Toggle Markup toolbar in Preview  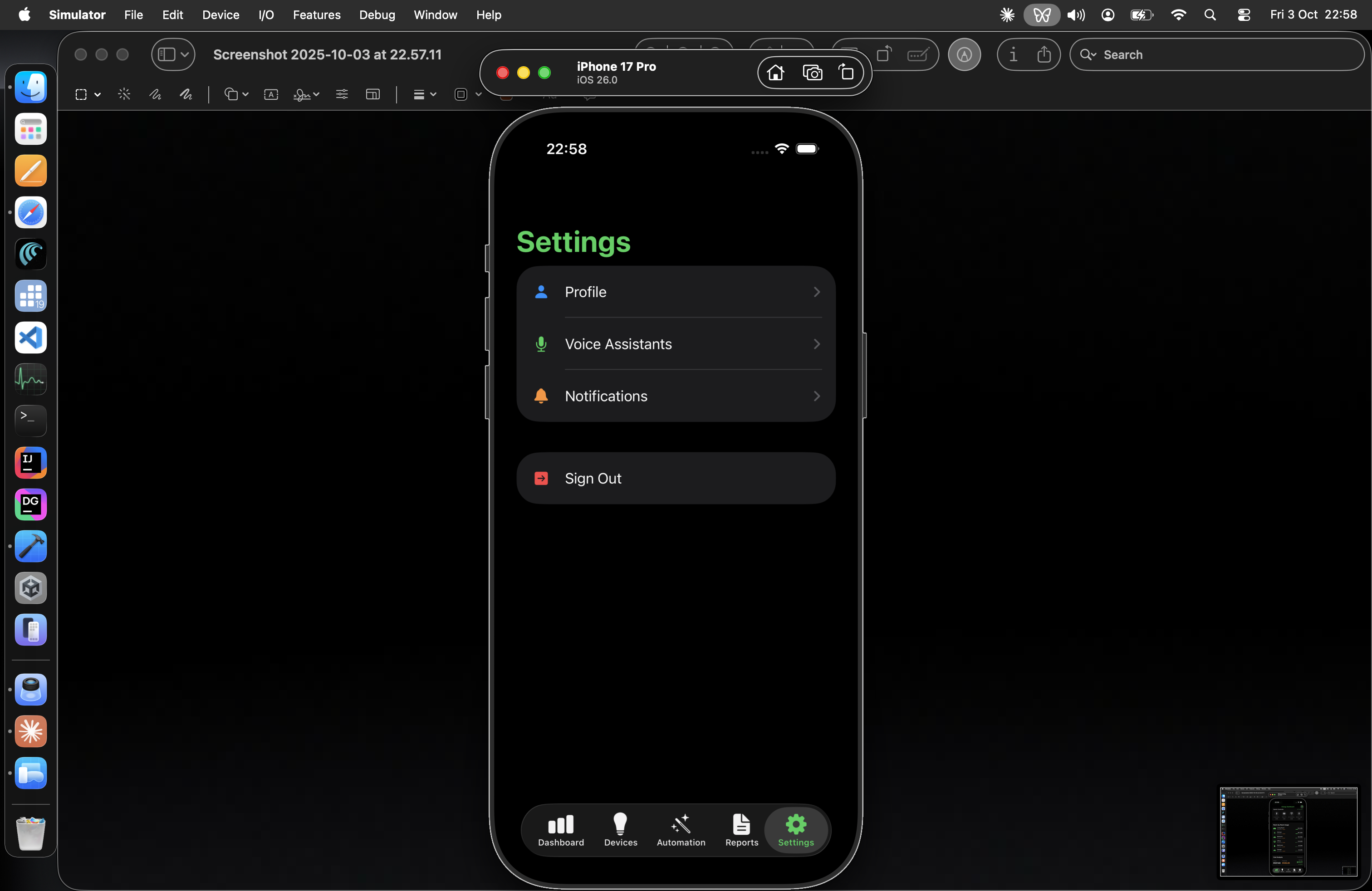(x=964, y=55)
